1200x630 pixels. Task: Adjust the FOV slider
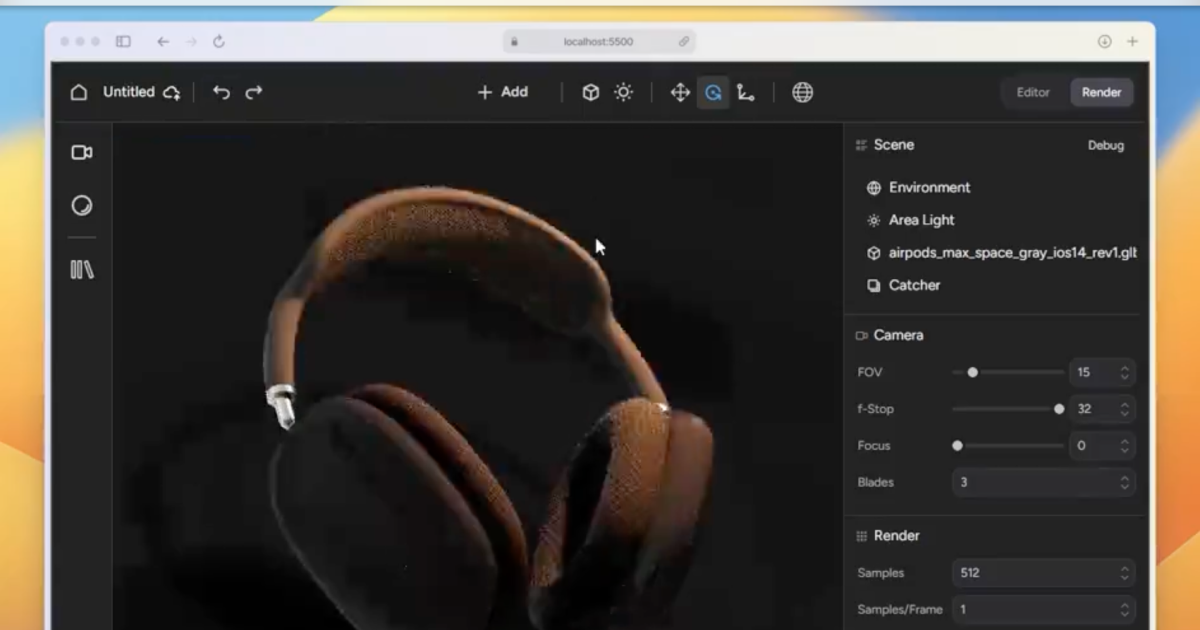[x=1008, y=372]
